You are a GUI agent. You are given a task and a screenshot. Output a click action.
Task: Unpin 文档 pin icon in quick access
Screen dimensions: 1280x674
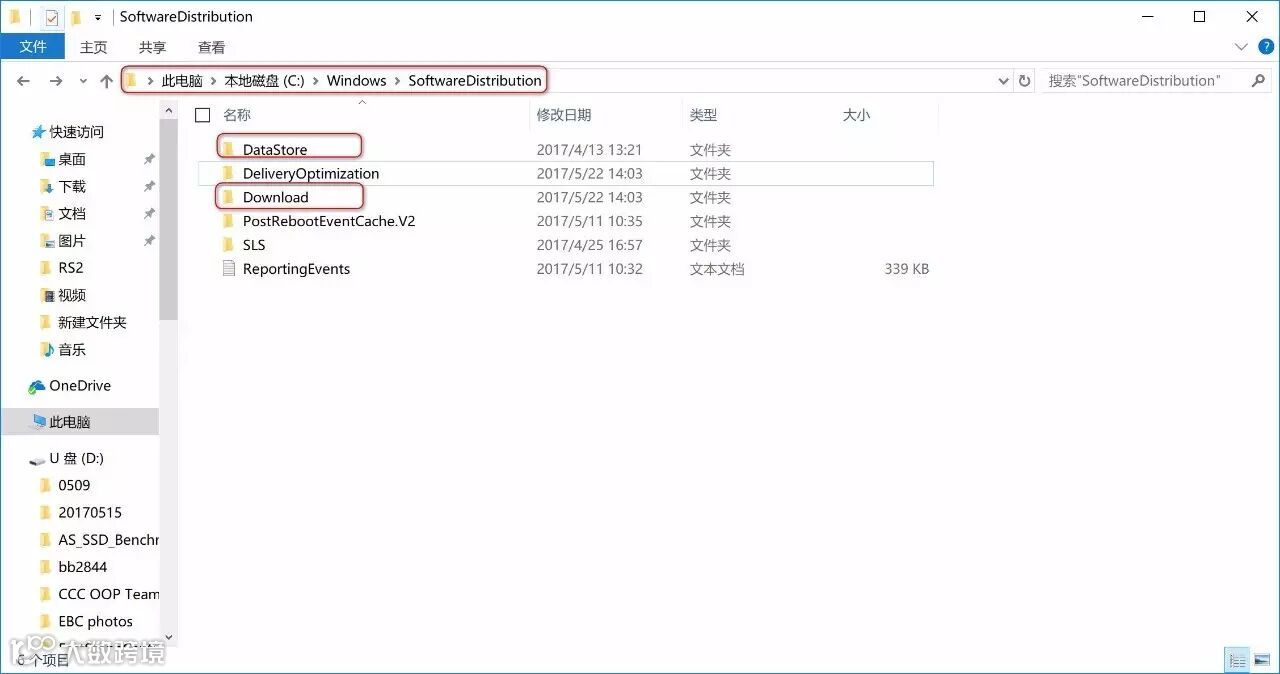click(149, 213)
